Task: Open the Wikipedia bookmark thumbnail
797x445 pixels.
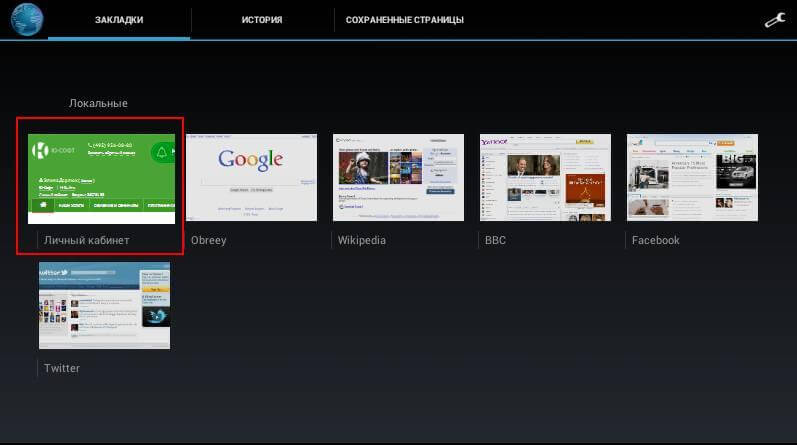Action: pyautogui.click(x=398, y=177)
